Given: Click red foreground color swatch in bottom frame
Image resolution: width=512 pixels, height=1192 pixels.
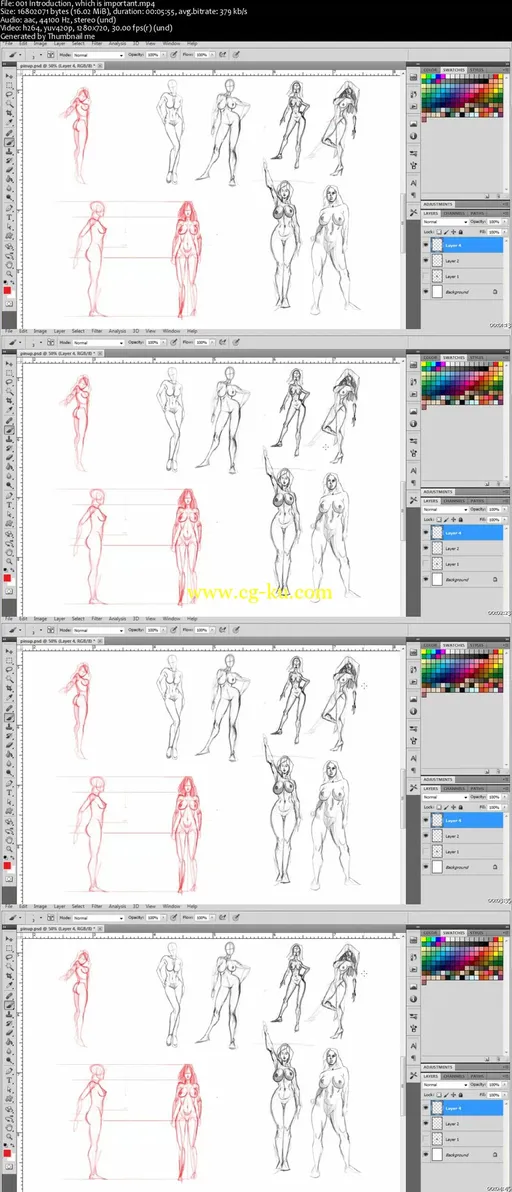Looking at the screenshot, I should click(x=8, y=1152).
